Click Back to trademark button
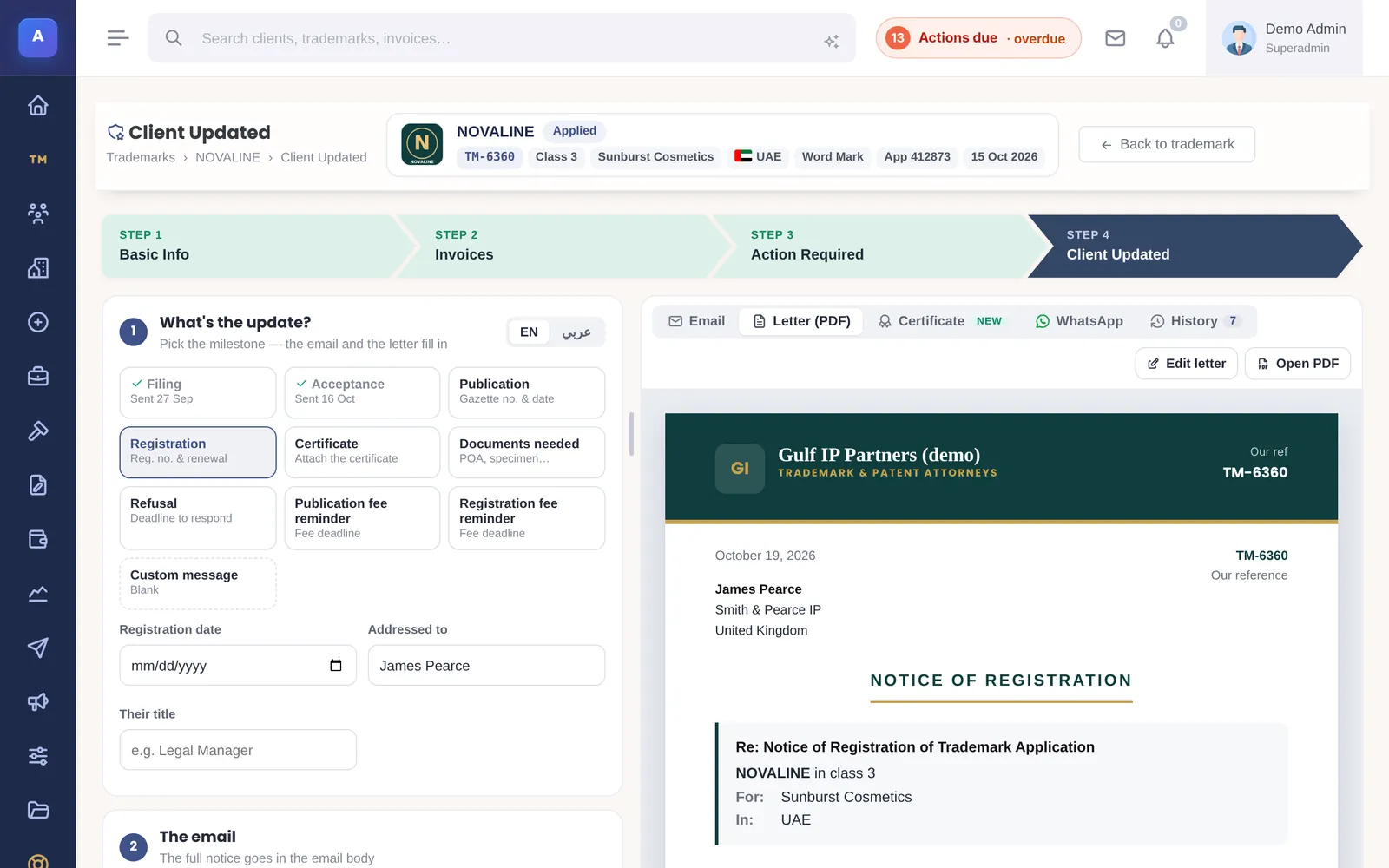The width and height of the screenshot is (1389, 868). [x=1167, y=144]
